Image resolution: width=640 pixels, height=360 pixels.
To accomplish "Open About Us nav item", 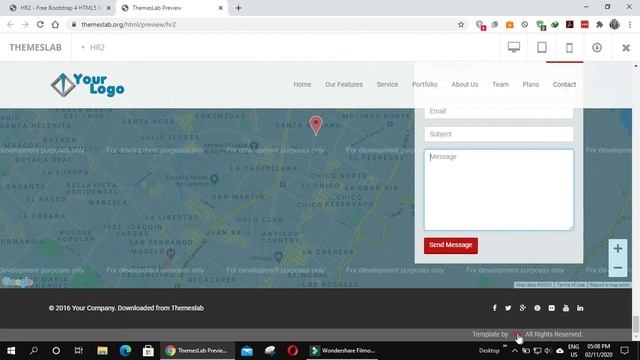I will coord(464,84).
